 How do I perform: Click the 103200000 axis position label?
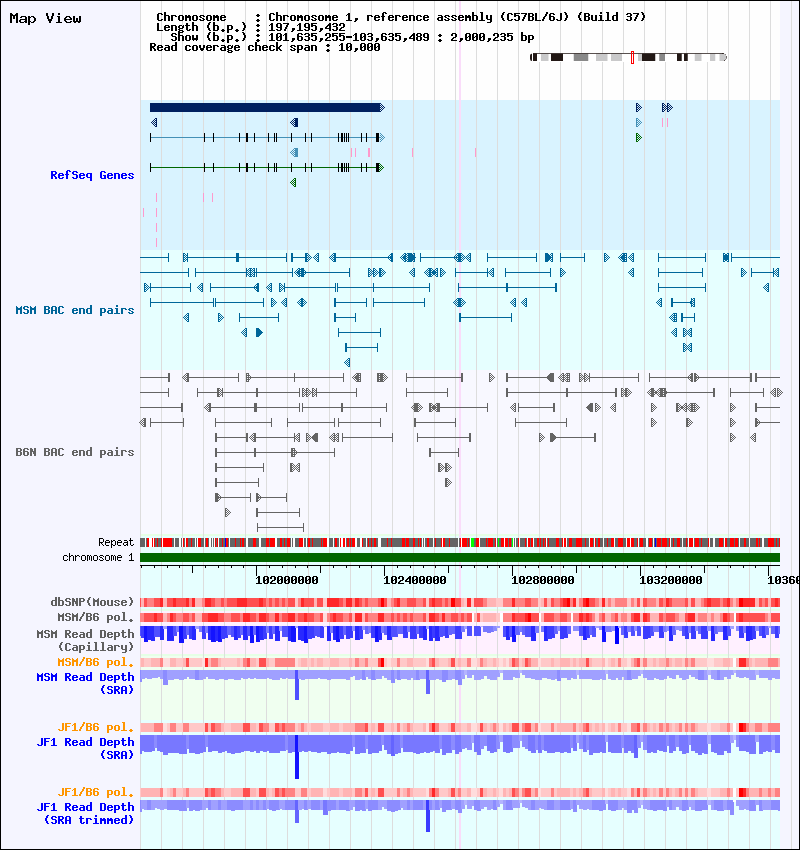tap(670, 580)
